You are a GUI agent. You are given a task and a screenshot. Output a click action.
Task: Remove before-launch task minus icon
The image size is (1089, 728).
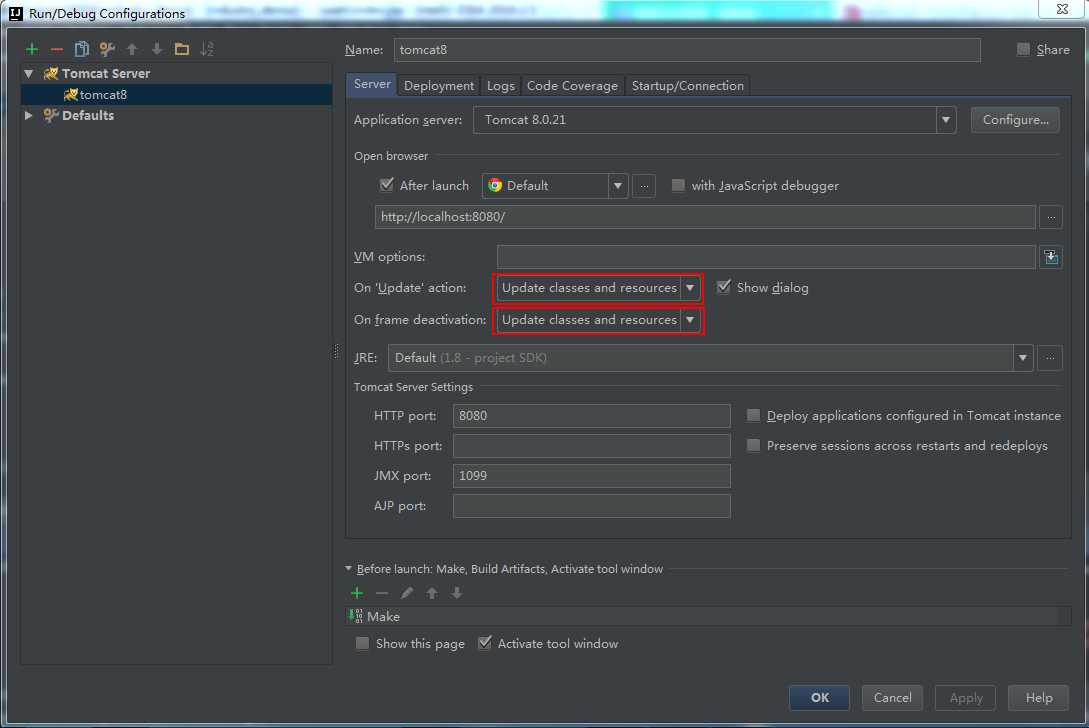pos(382,593)
